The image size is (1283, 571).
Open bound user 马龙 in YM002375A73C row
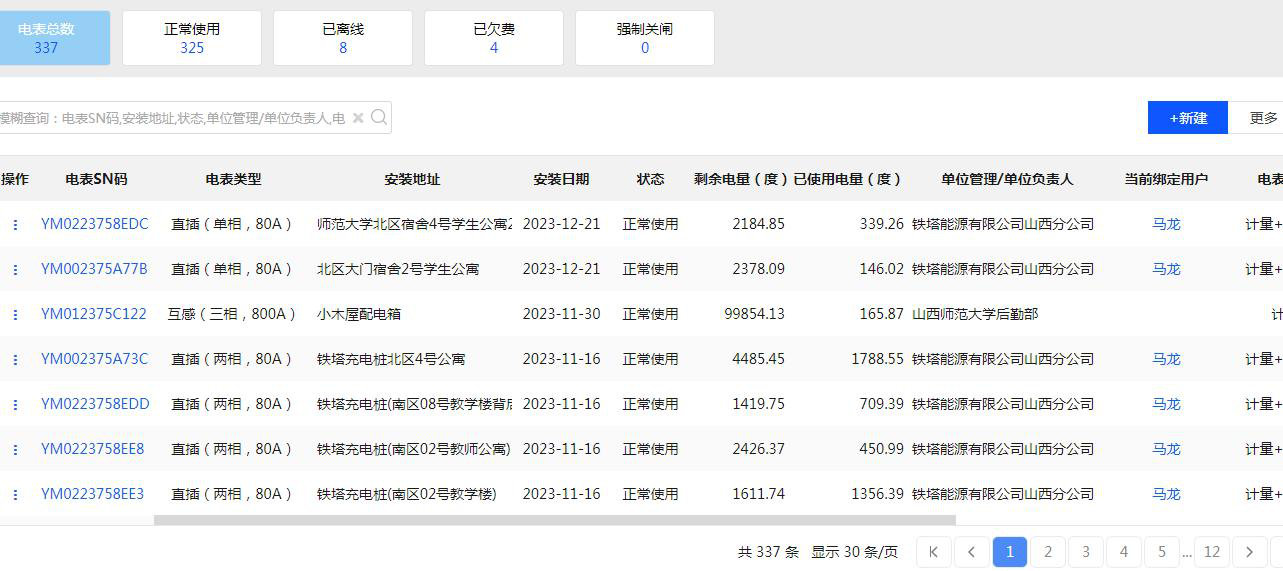(1166, 359)
